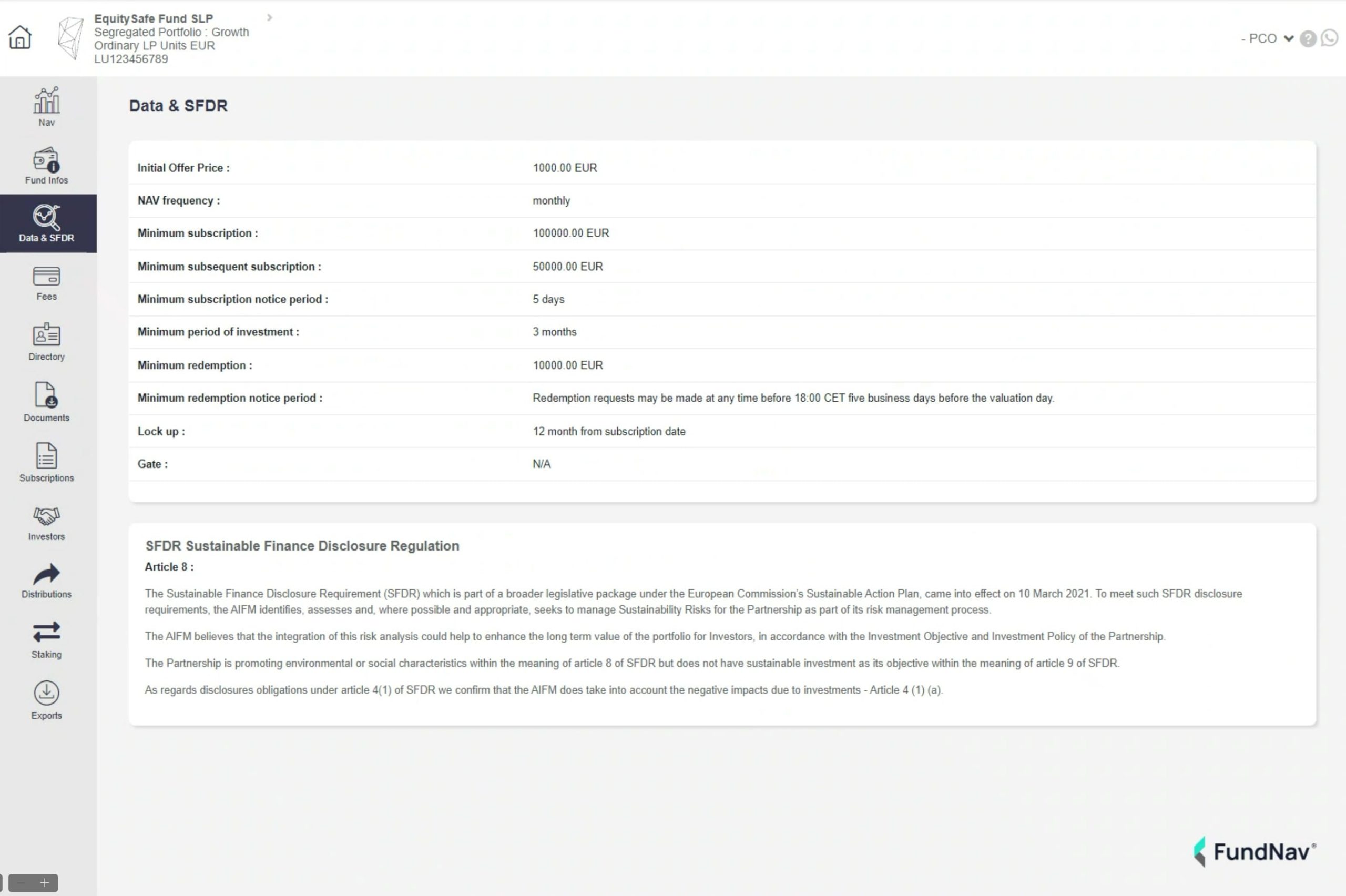Click the NAV frequency value monthly

(x=552, y=200)
